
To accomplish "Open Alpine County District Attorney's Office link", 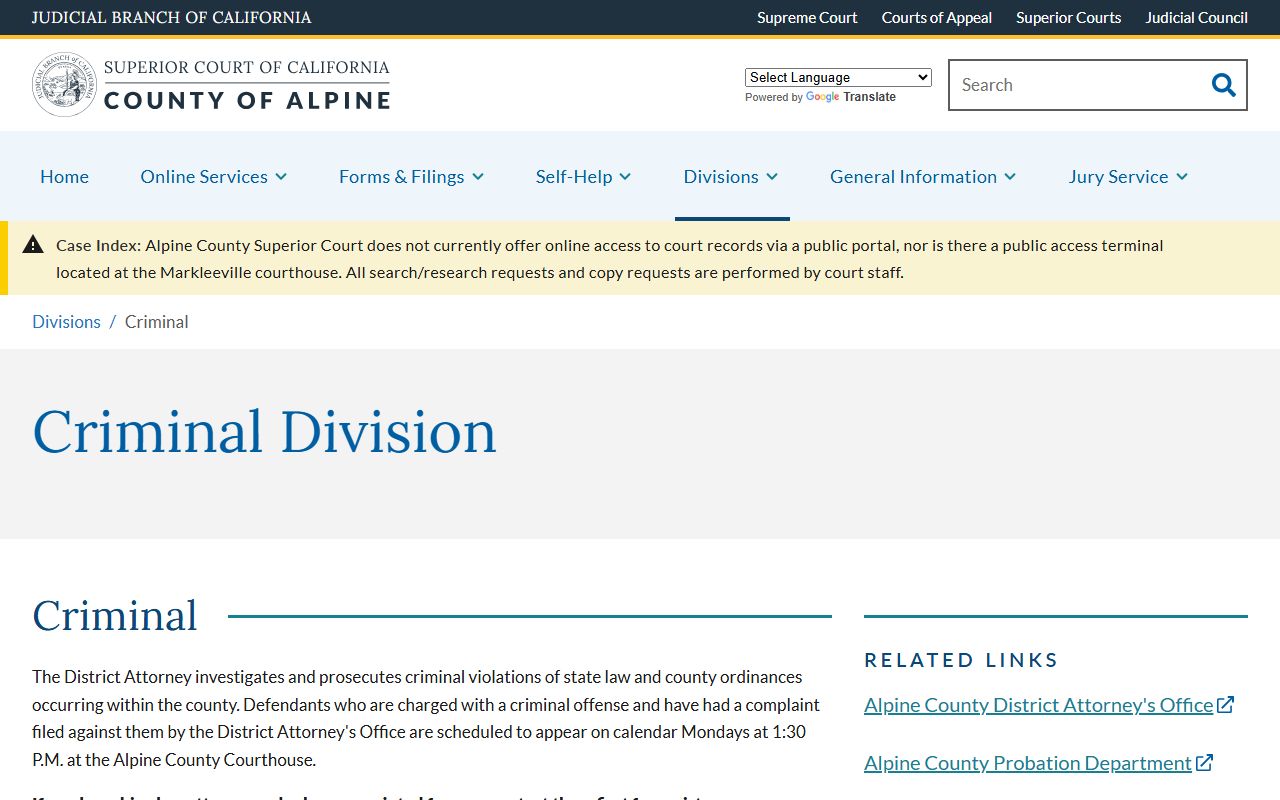I will point(1039,704).
